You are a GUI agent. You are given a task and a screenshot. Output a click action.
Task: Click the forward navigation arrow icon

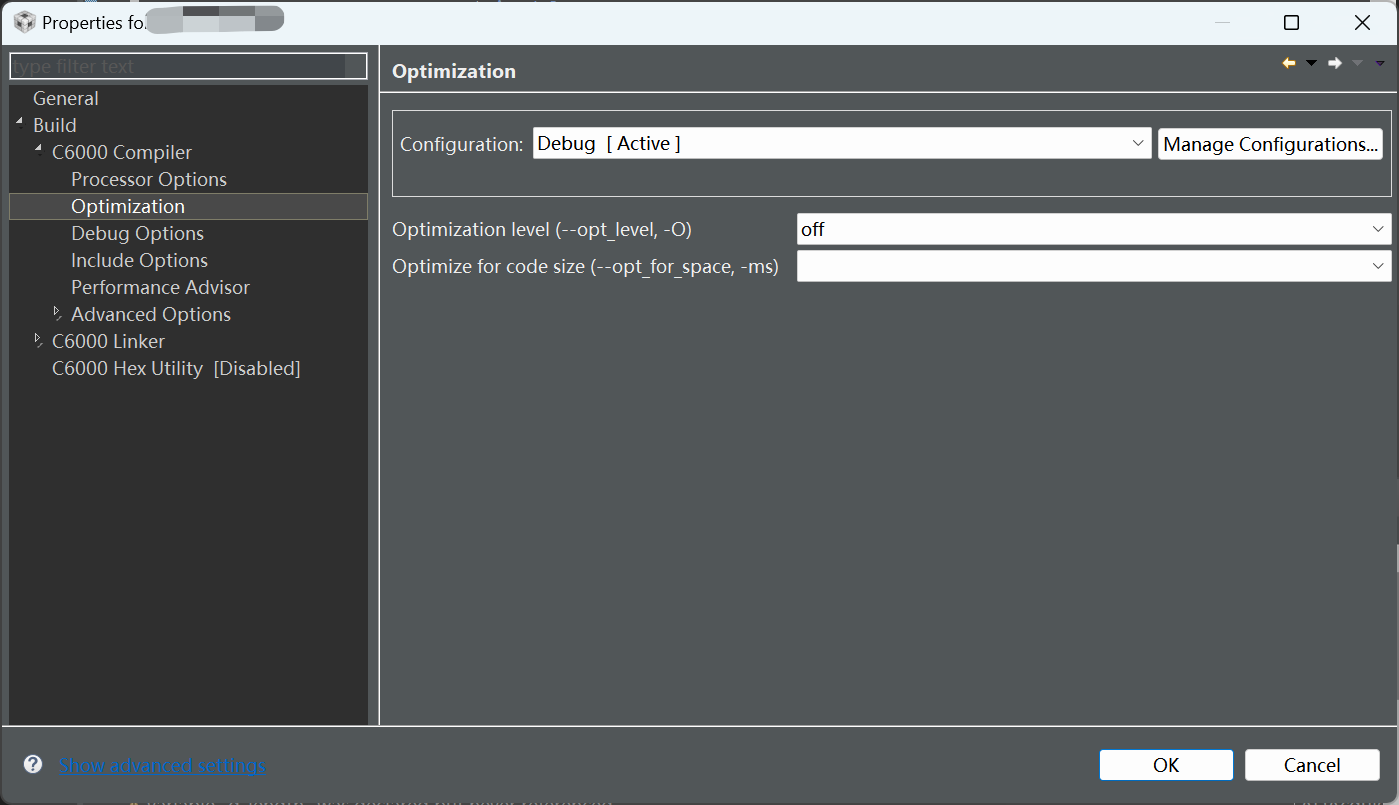click(x=1335, y=63)
